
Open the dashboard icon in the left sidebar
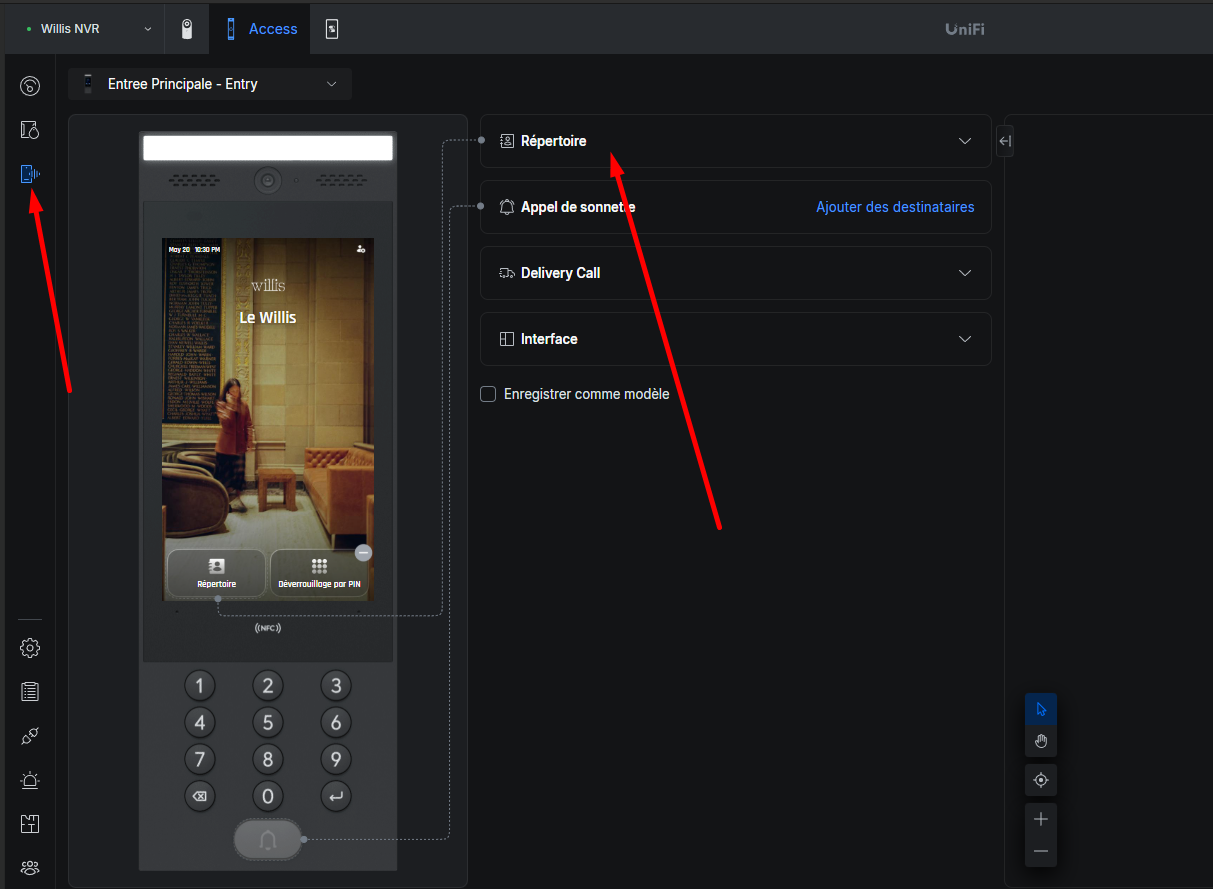[x=30, y=86]
